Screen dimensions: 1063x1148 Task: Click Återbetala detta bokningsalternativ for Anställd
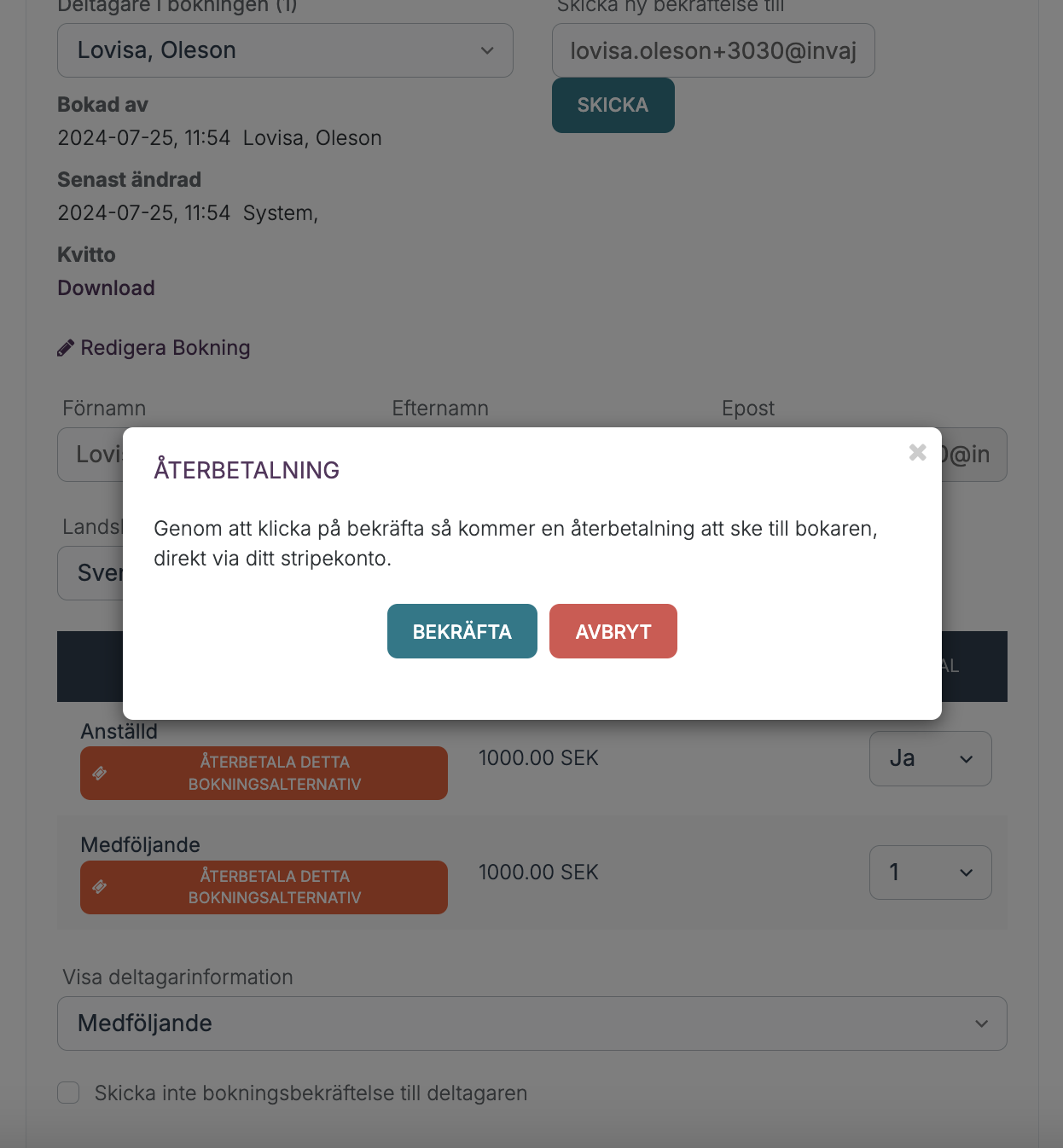(264, 774)
